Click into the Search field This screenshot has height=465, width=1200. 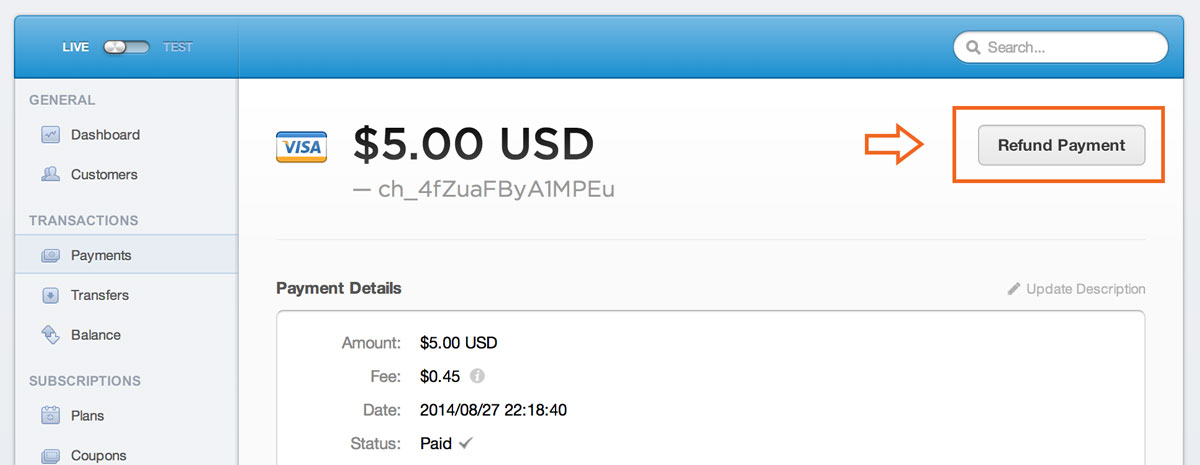point(1061,47)
